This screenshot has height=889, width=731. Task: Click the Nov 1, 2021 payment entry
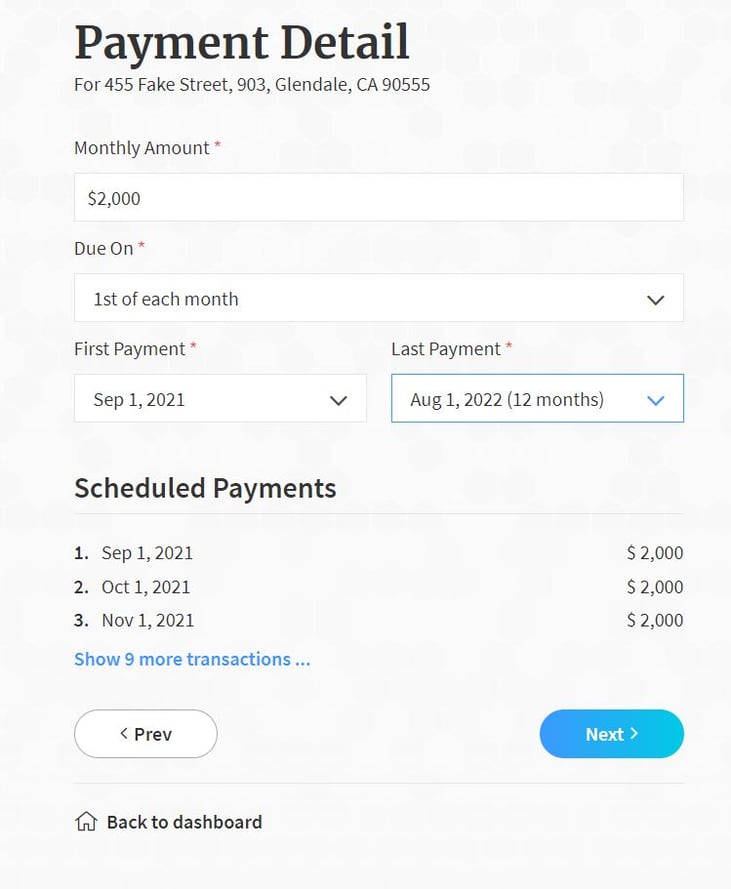pyautogui.click(x=147, y=620)
